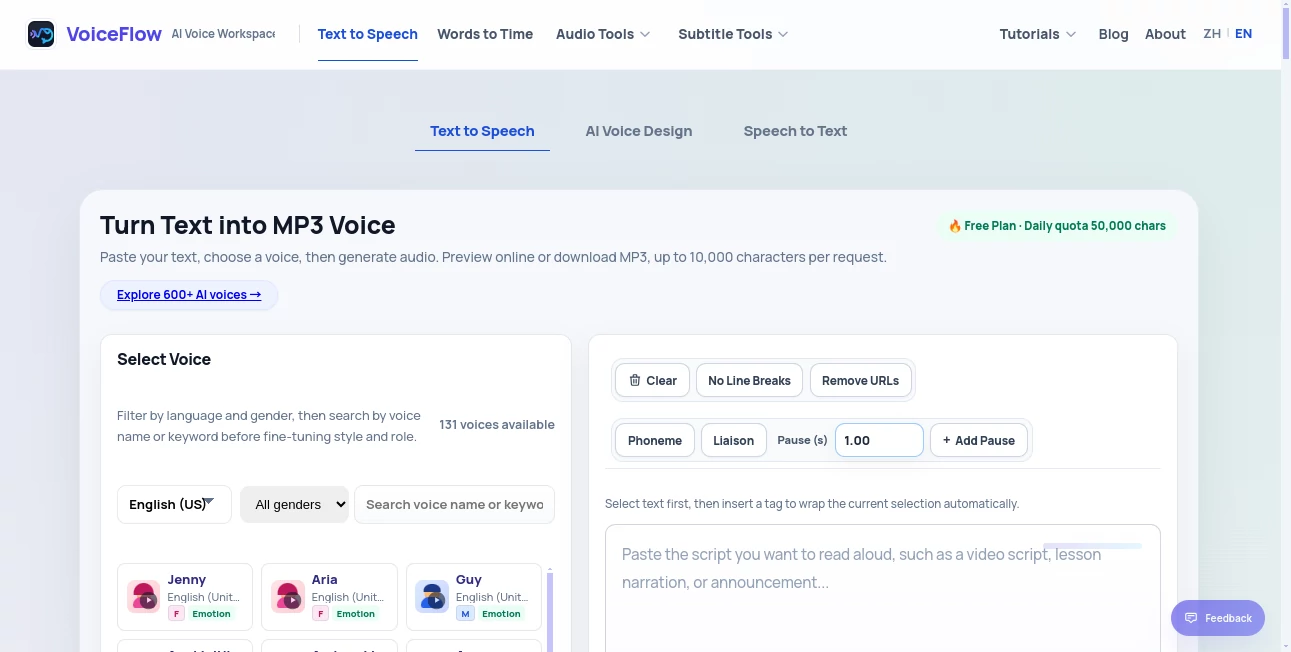Open the Explore 600+ AI voices link

[189, 295]
